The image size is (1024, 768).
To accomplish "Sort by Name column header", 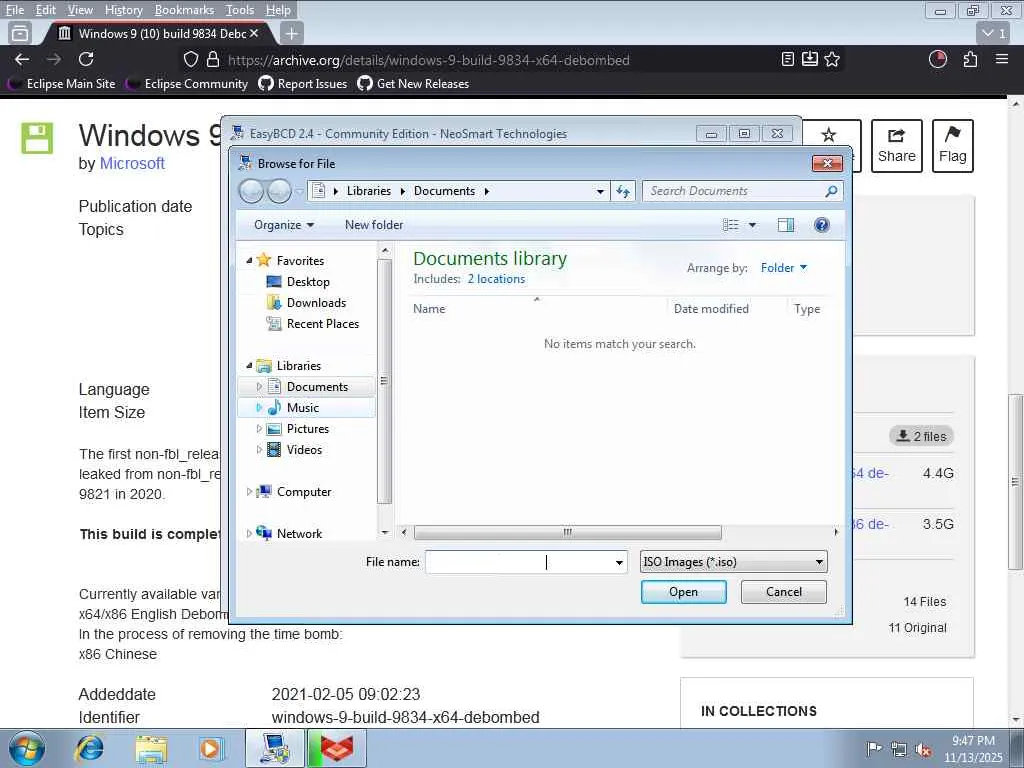I will point(429,309).
